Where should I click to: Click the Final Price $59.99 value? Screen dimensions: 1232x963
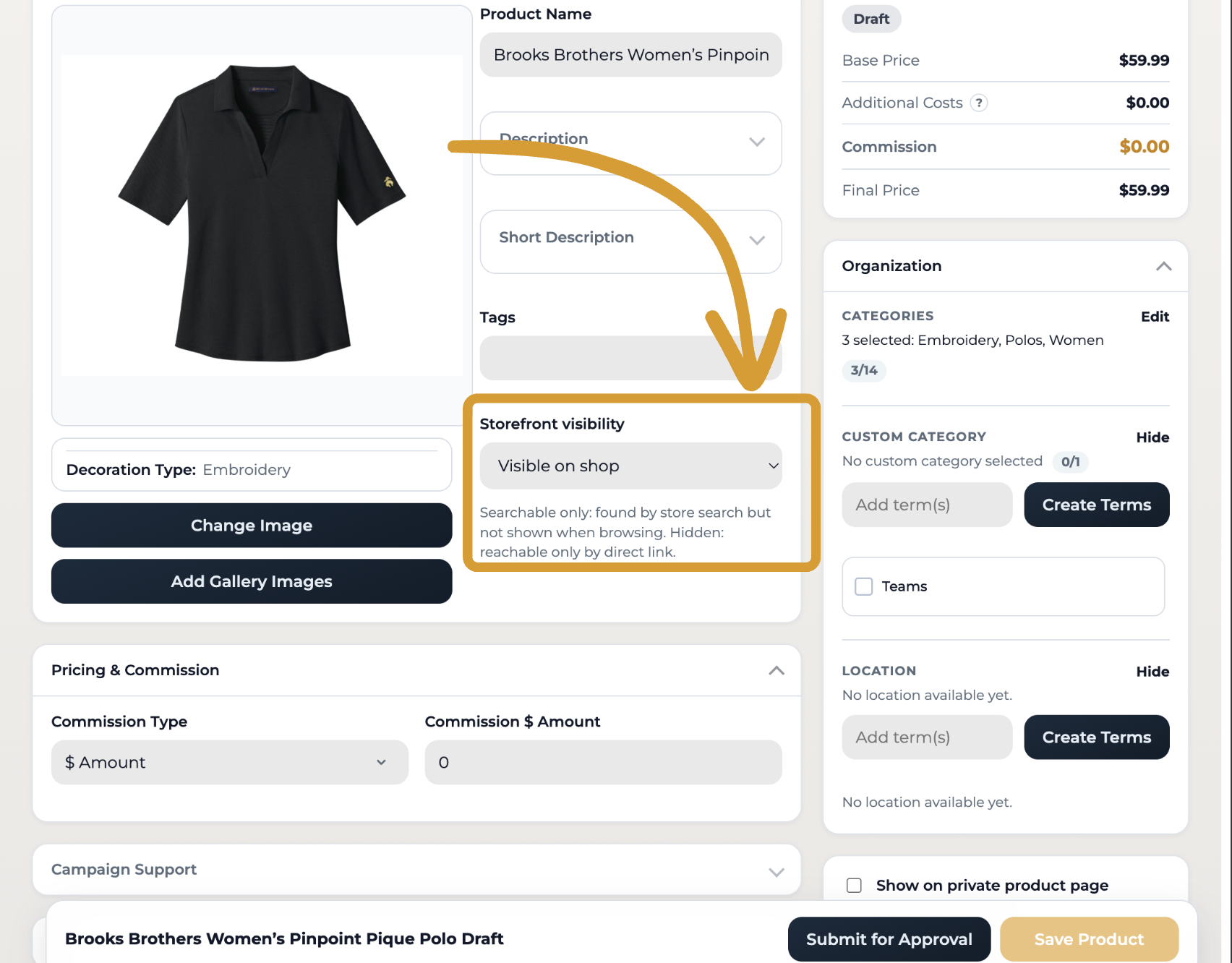[1144, 190]
